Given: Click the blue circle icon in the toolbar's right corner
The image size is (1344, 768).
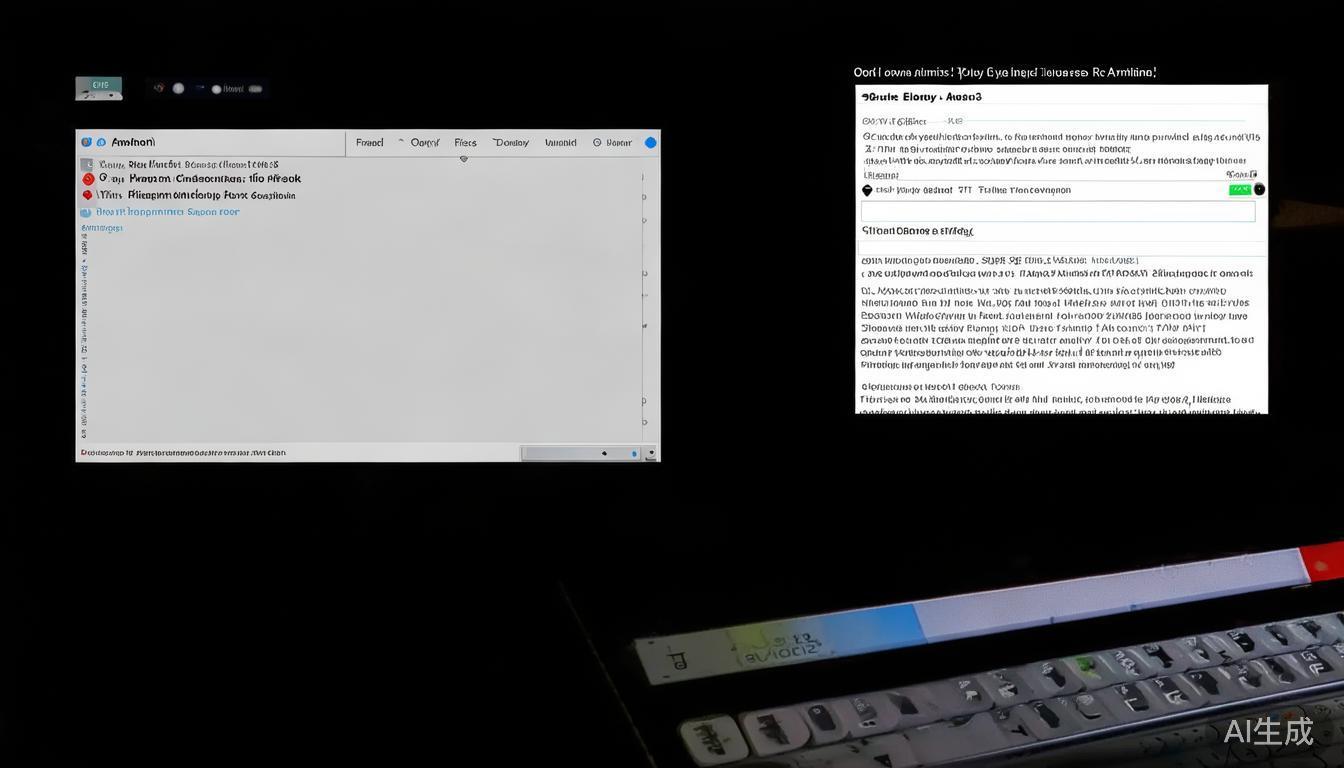Looking at the screenshot, I should (x=650, y=143).
